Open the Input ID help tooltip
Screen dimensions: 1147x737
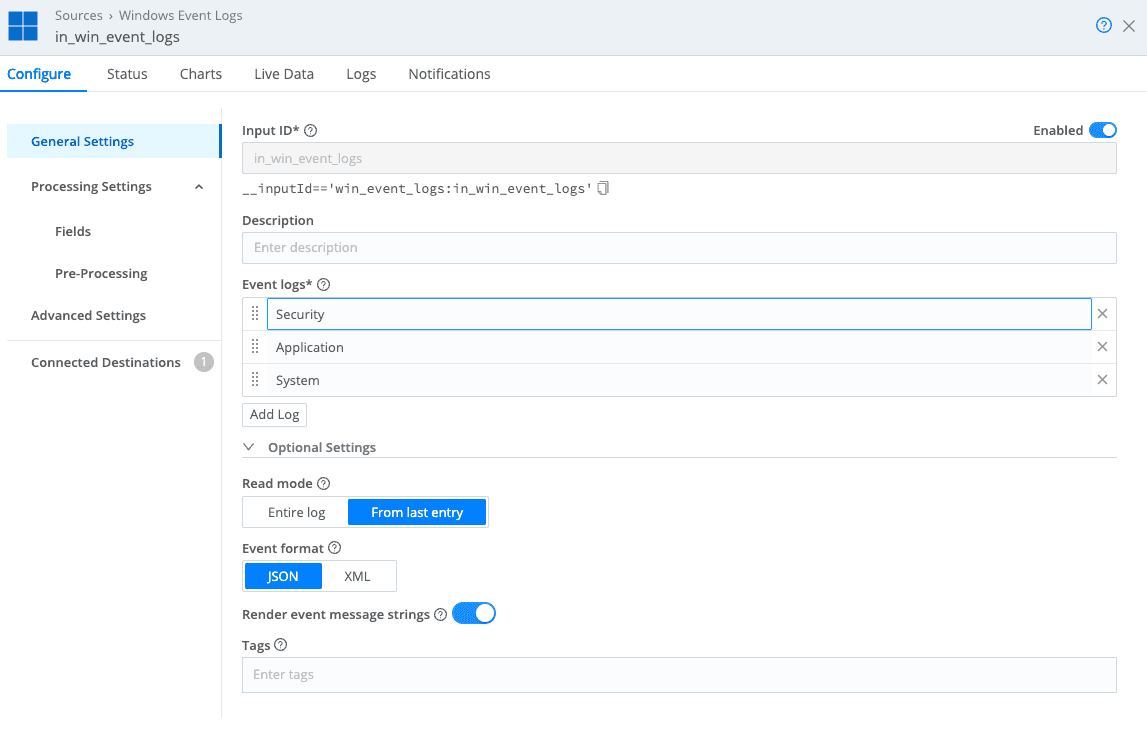click(x=310, y=130)
